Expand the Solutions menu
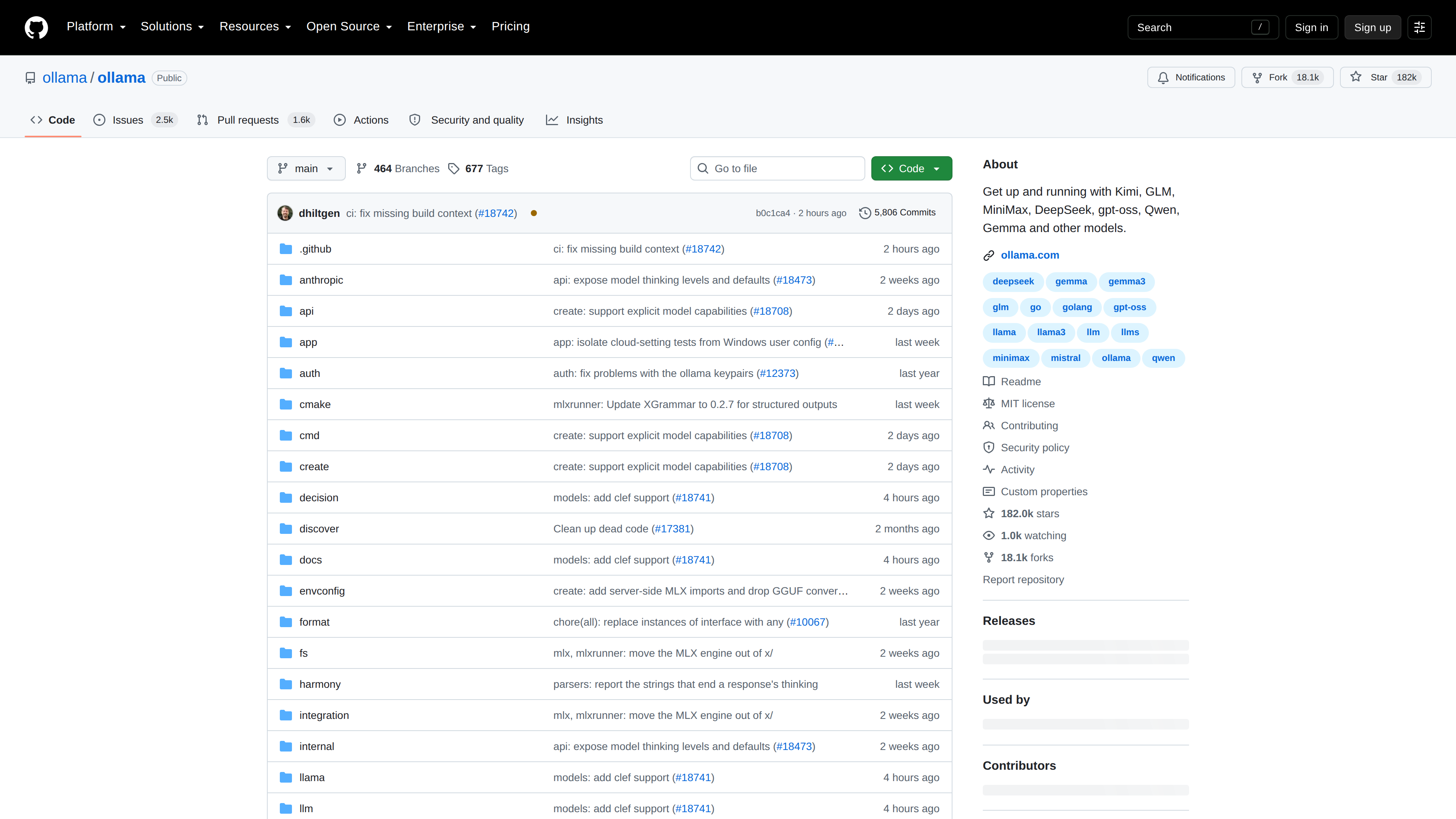The image size is (1456, 819). [172, 27]
